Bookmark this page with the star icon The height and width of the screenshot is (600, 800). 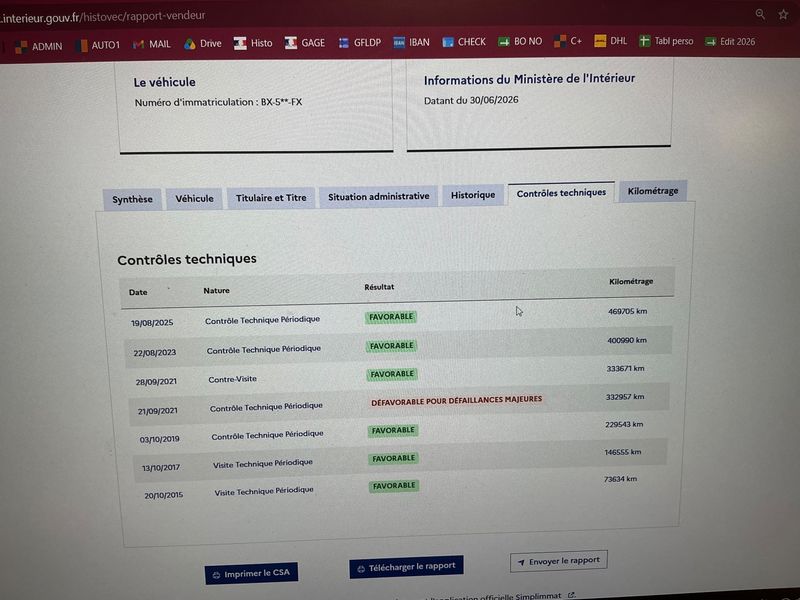click(x=783, y=14)
